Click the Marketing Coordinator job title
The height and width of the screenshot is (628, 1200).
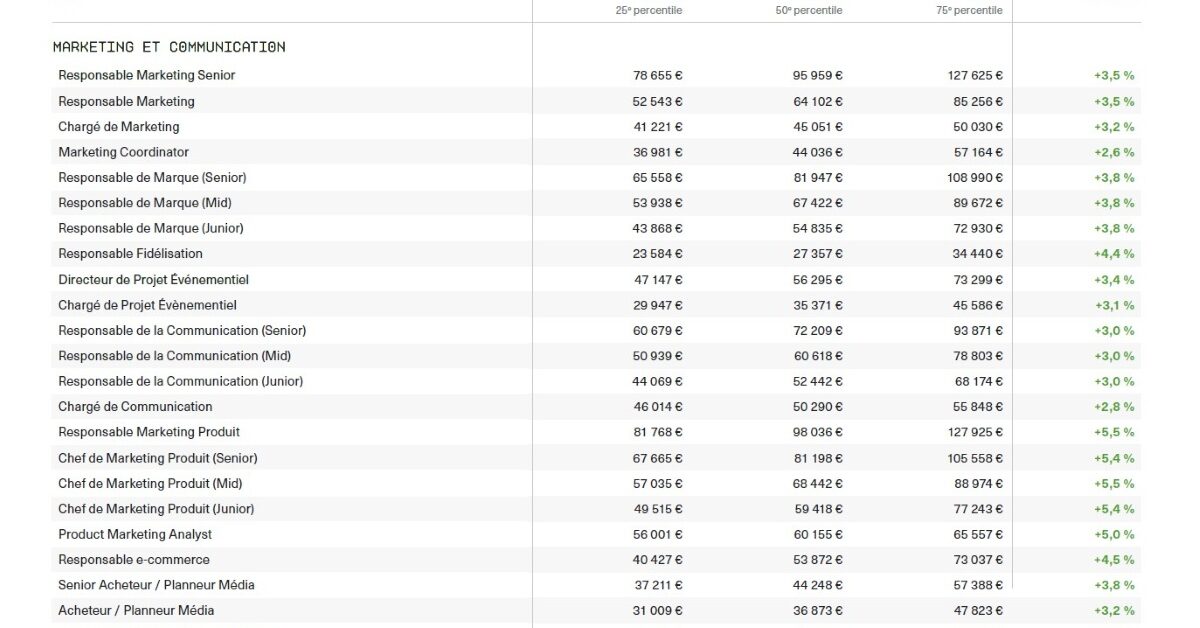123,152
